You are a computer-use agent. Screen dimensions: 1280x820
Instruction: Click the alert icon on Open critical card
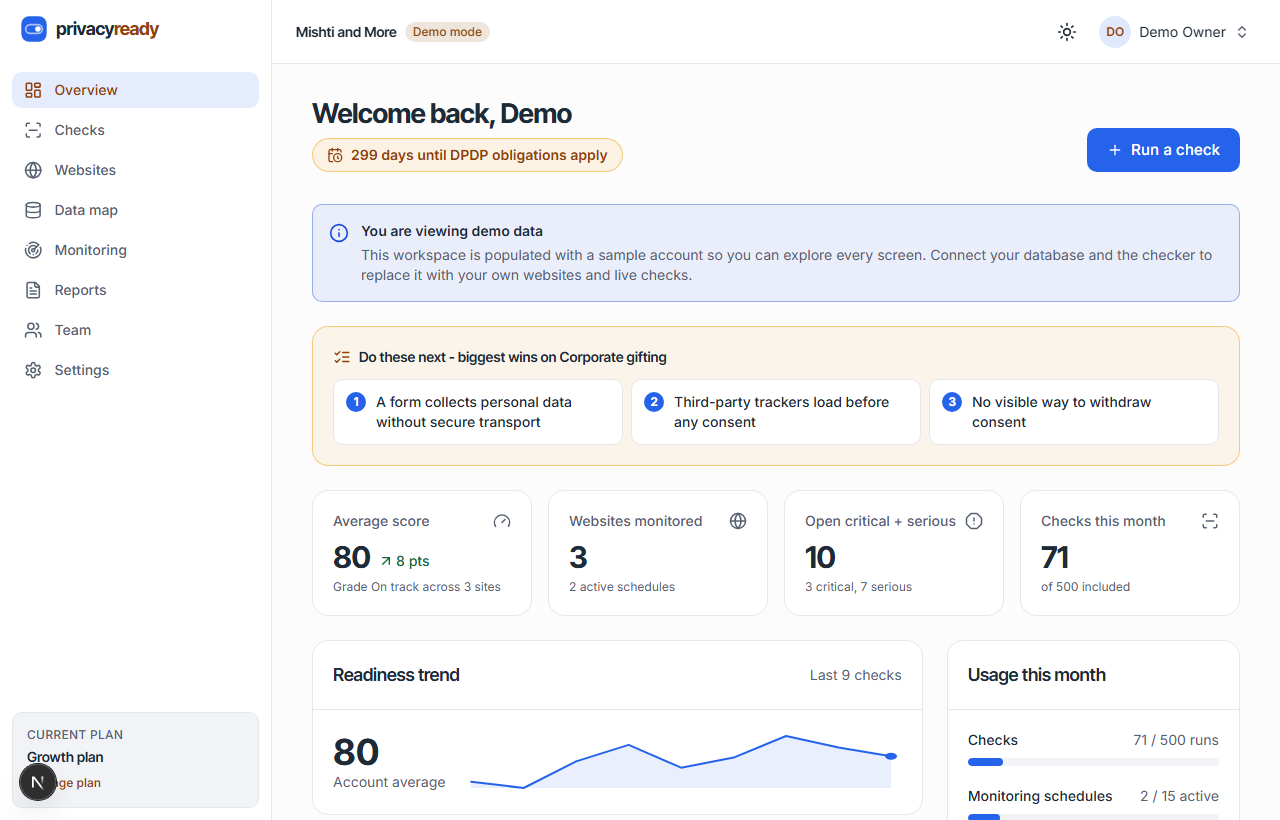coord(974,521)
